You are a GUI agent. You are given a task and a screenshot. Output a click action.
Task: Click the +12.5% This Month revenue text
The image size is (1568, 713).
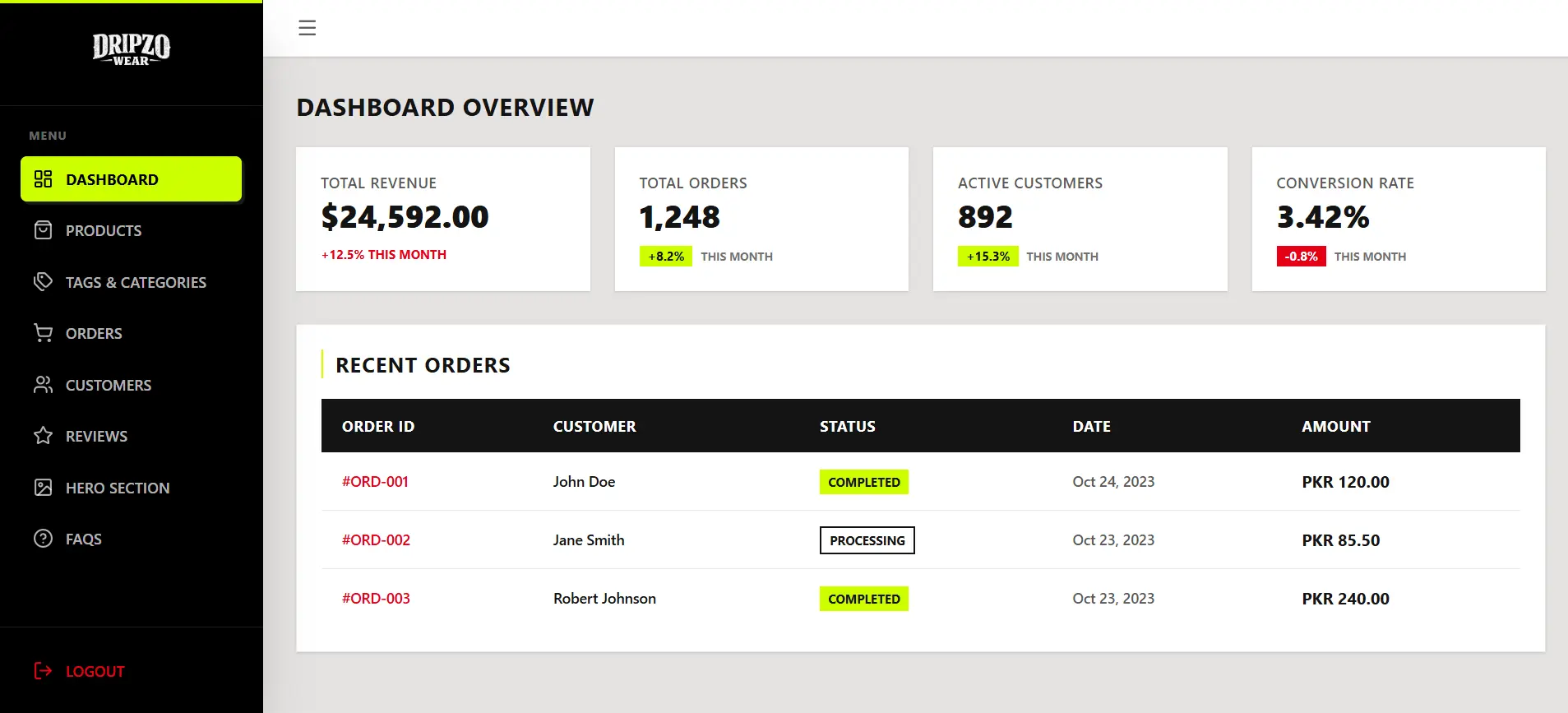384,255
